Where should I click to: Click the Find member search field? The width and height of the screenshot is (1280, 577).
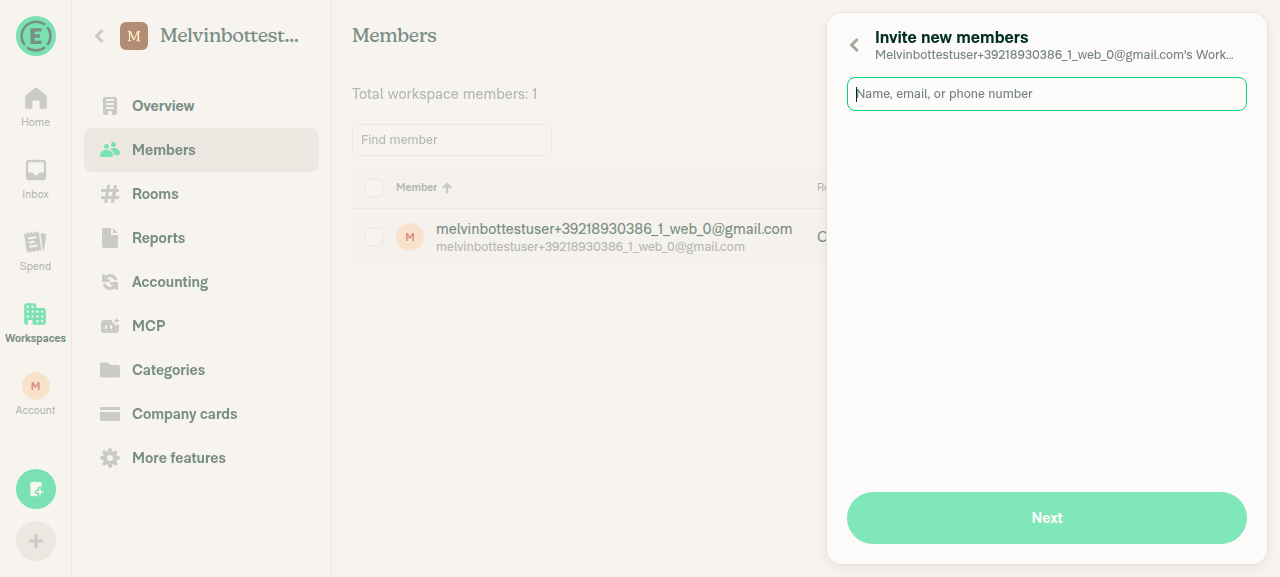point(452,140)
